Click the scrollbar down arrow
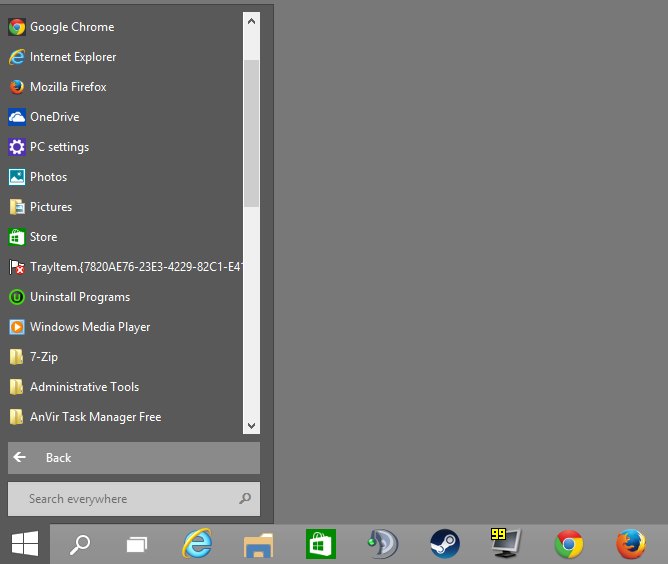 251,426
